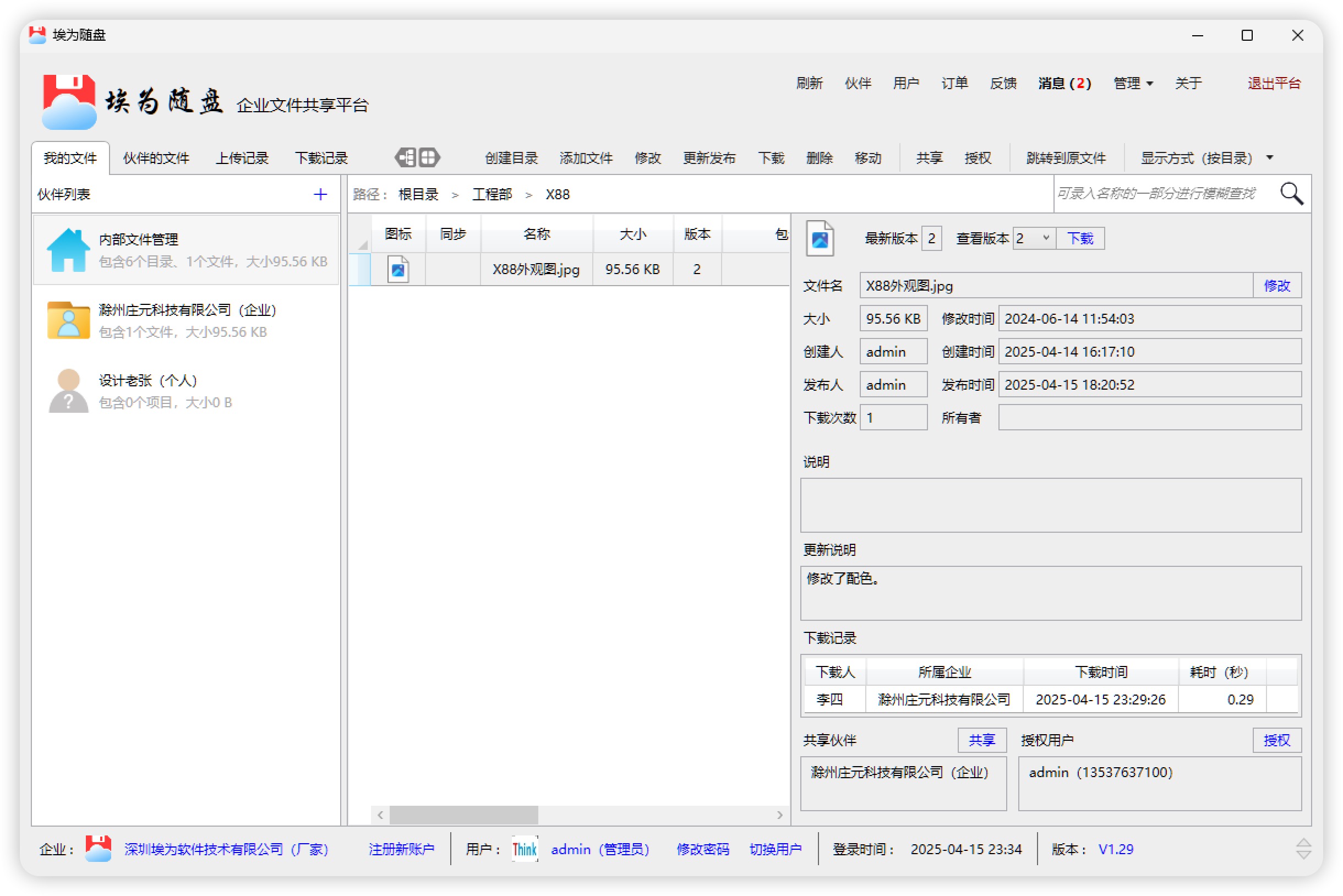Click 刷新 in the top menu
This screenshot has width=1343, height=896.
tap(809, 84)
